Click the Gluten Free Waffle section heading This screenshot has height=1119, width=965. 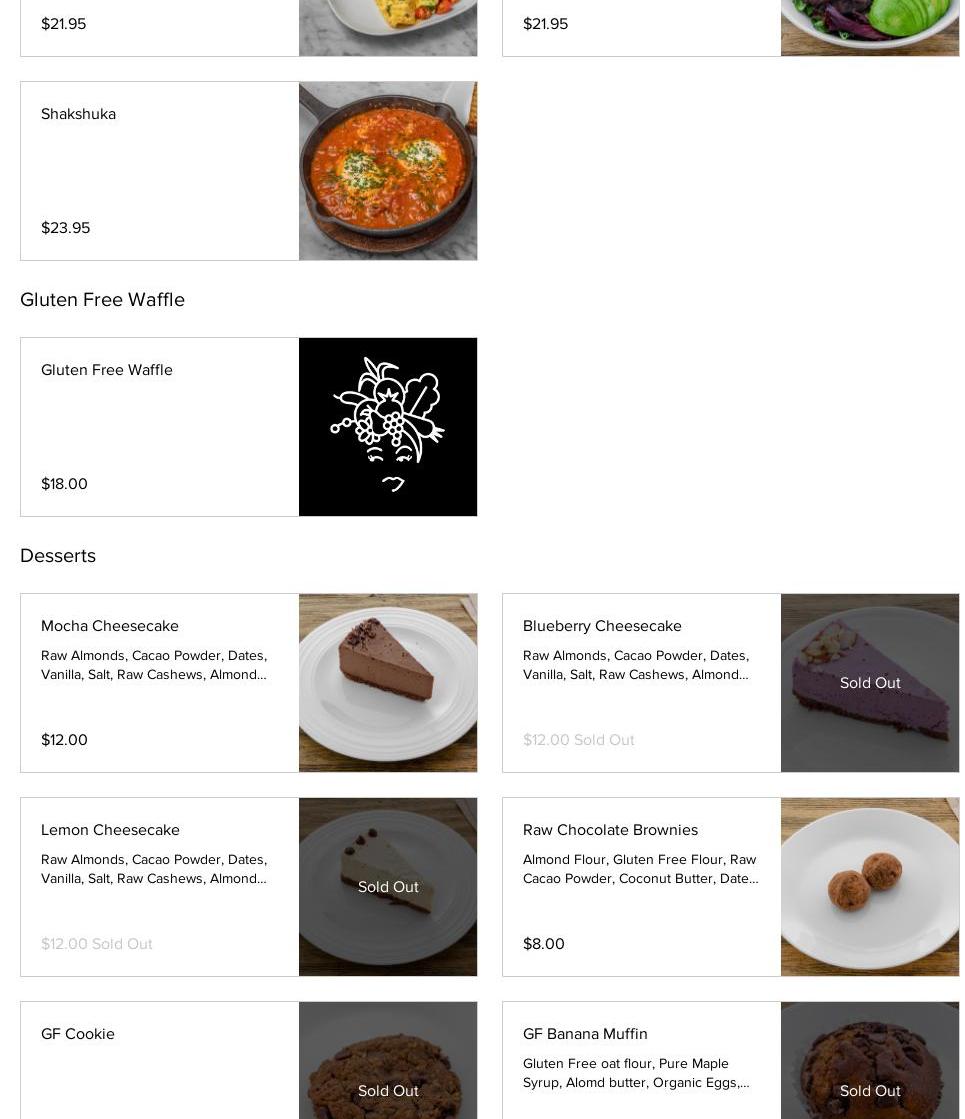[x=102, y=300]
